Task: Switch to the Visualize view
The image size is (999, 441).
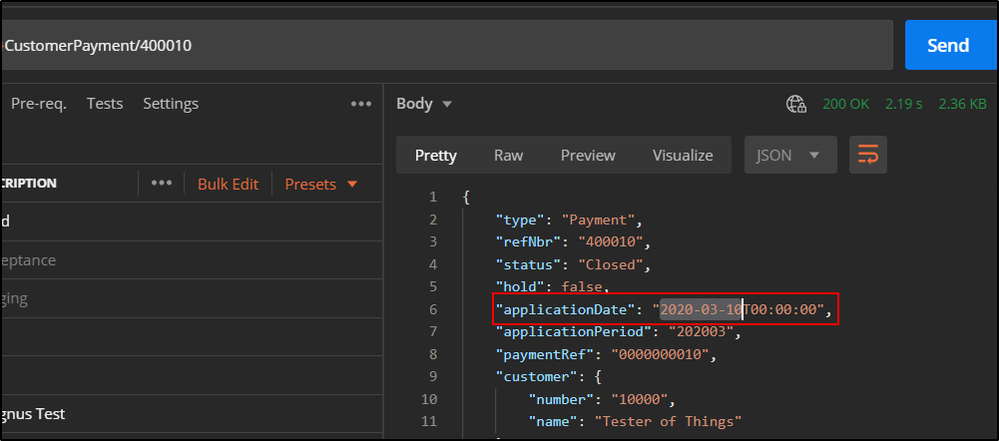Action: 683,155
